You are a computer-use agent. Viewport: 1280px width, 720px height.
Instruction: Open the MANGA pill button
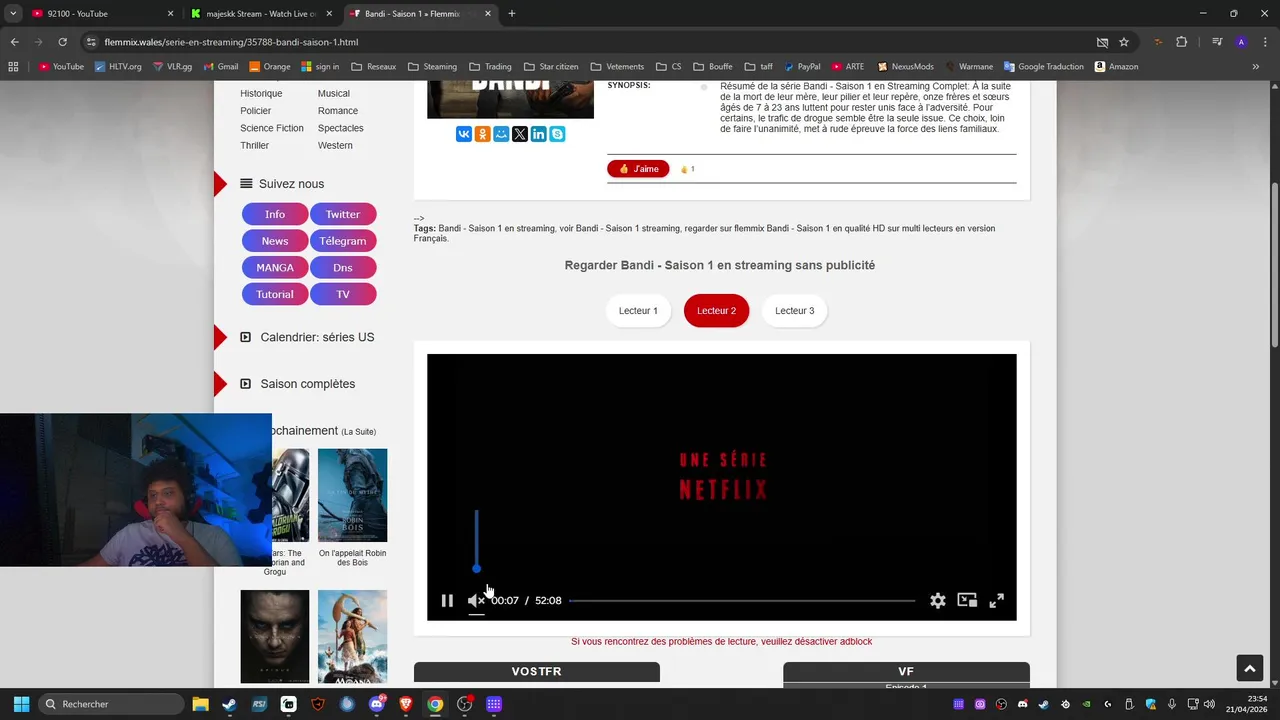(275, 268)
